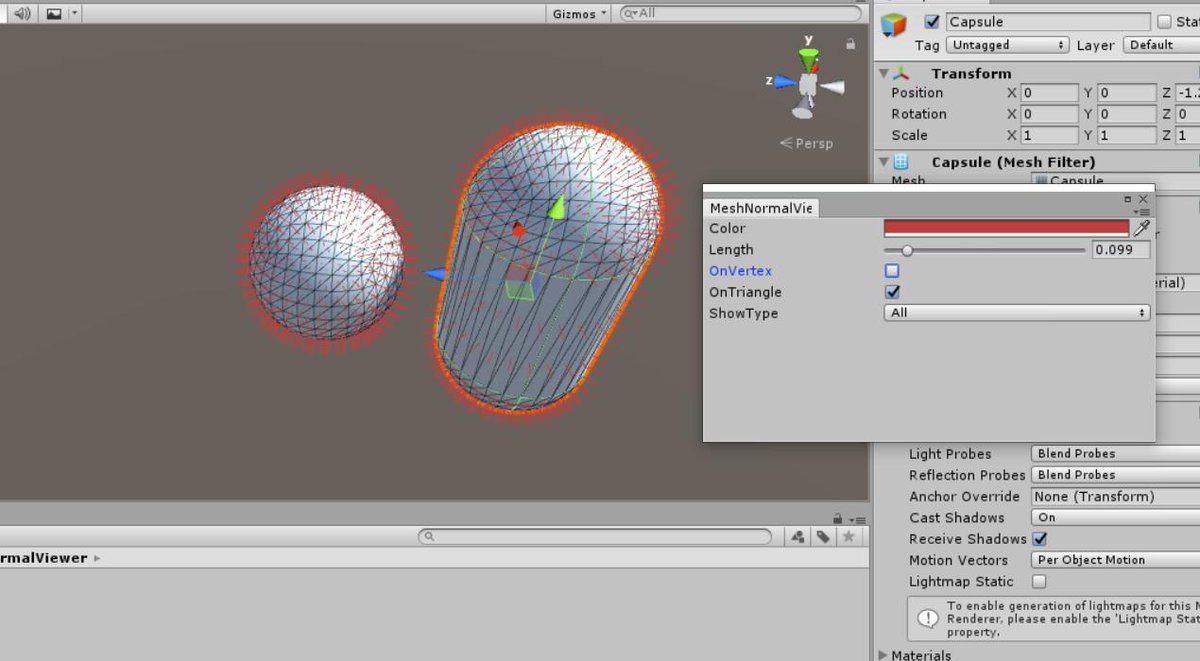Click the rmalViewer breadcrumb folder
This screenshot has height=661, width=1200.
pyautogui.click(x=44, y=558)
